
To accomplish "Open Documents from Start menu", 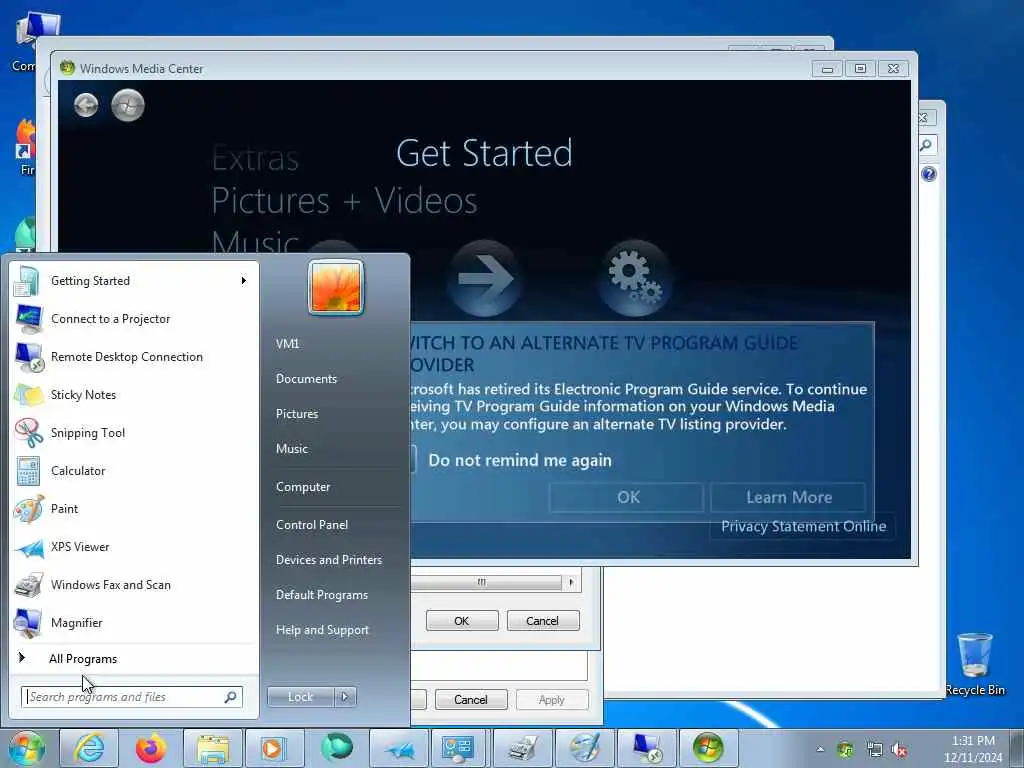I will [306, 379].
